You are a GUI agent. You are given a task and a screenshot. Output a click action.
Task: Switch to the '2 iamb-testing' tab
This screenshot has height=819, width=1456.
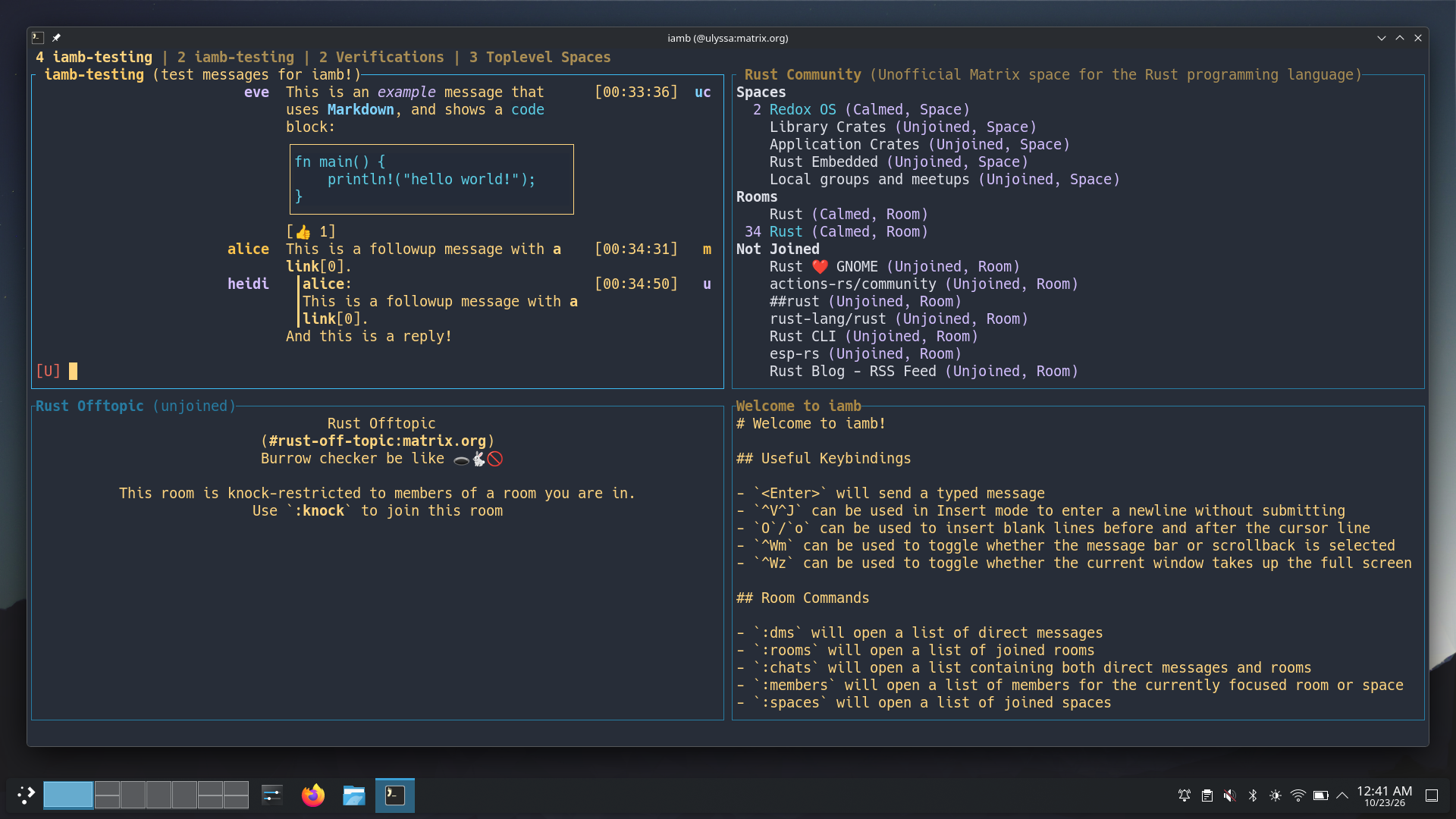point(236,58)
